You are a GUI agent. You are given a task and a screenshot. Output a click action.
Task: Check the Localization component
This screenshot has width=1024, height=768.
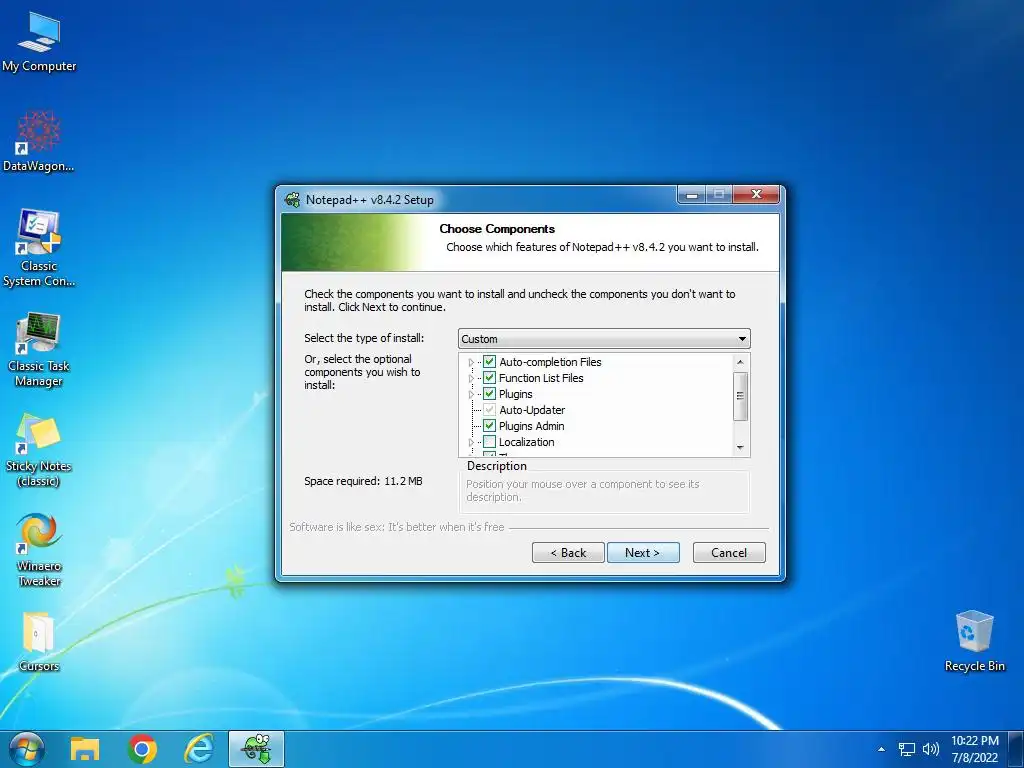pos(489,442)
